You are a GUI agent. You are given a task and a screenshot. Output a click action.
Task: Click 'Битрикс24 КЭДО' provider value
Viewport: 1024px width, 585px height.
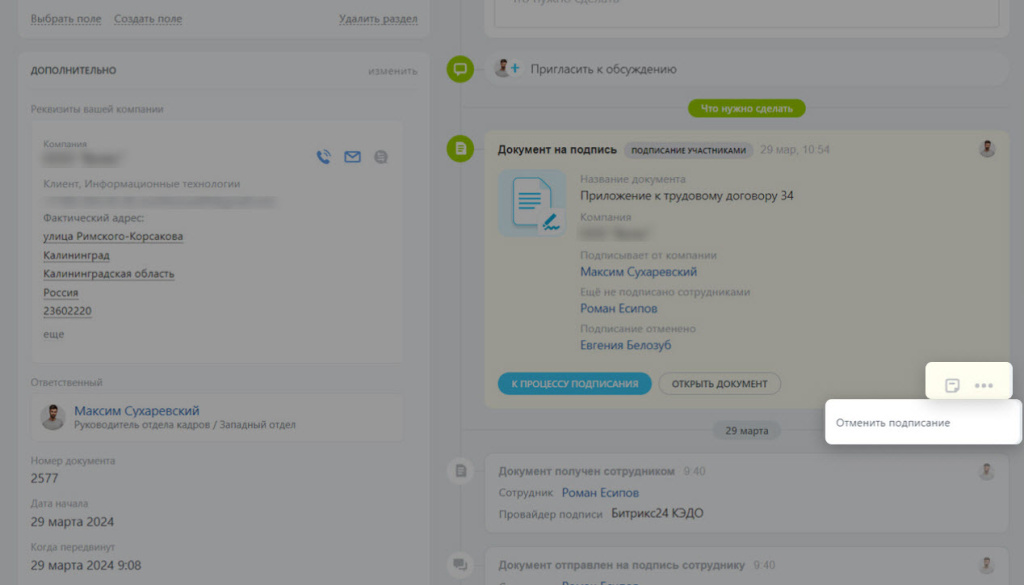pos(657,513)
